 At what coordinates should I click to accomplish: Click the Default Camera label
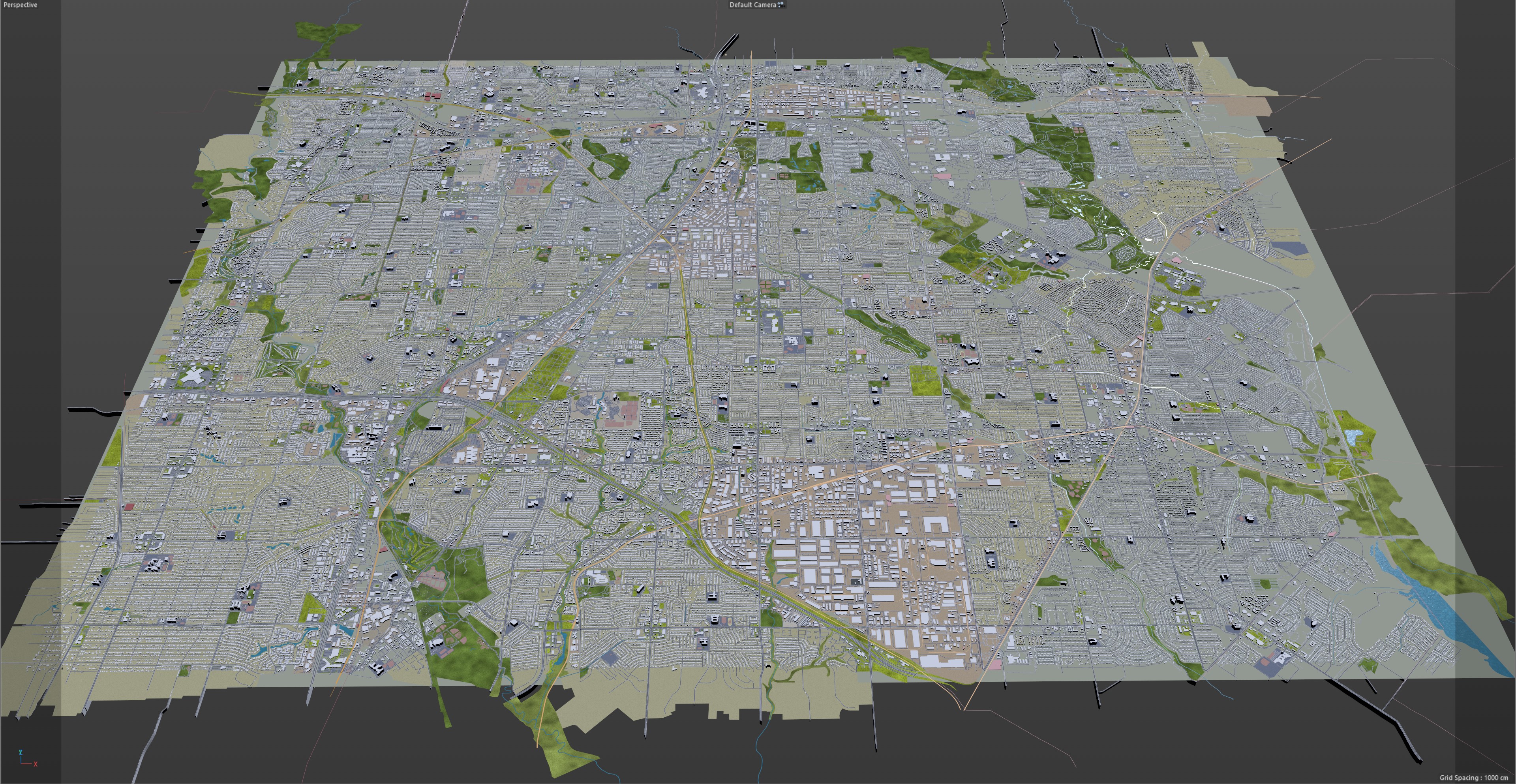point(752,5)
